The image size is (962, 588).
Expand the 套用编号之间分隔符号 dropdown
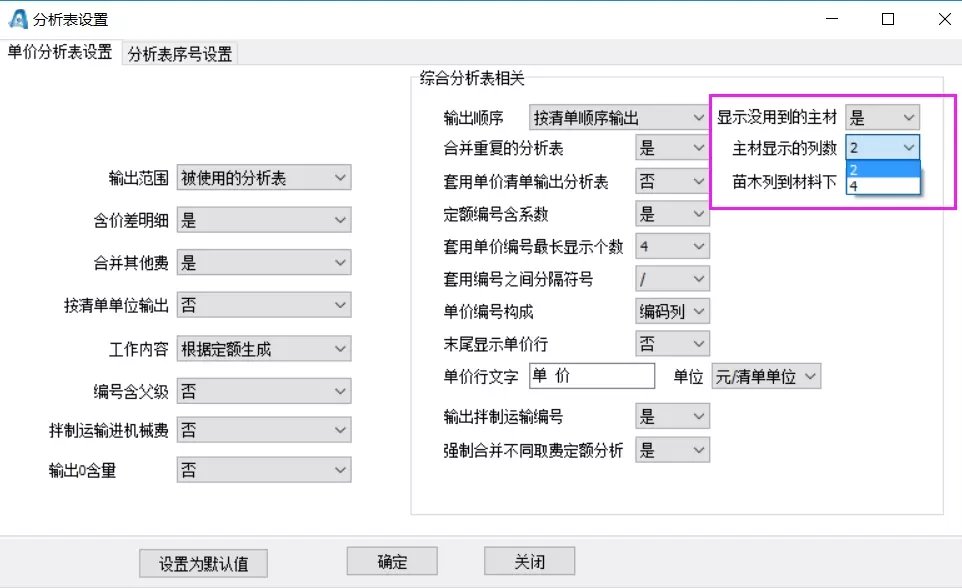pyautogui.click(x=672, y=279)
